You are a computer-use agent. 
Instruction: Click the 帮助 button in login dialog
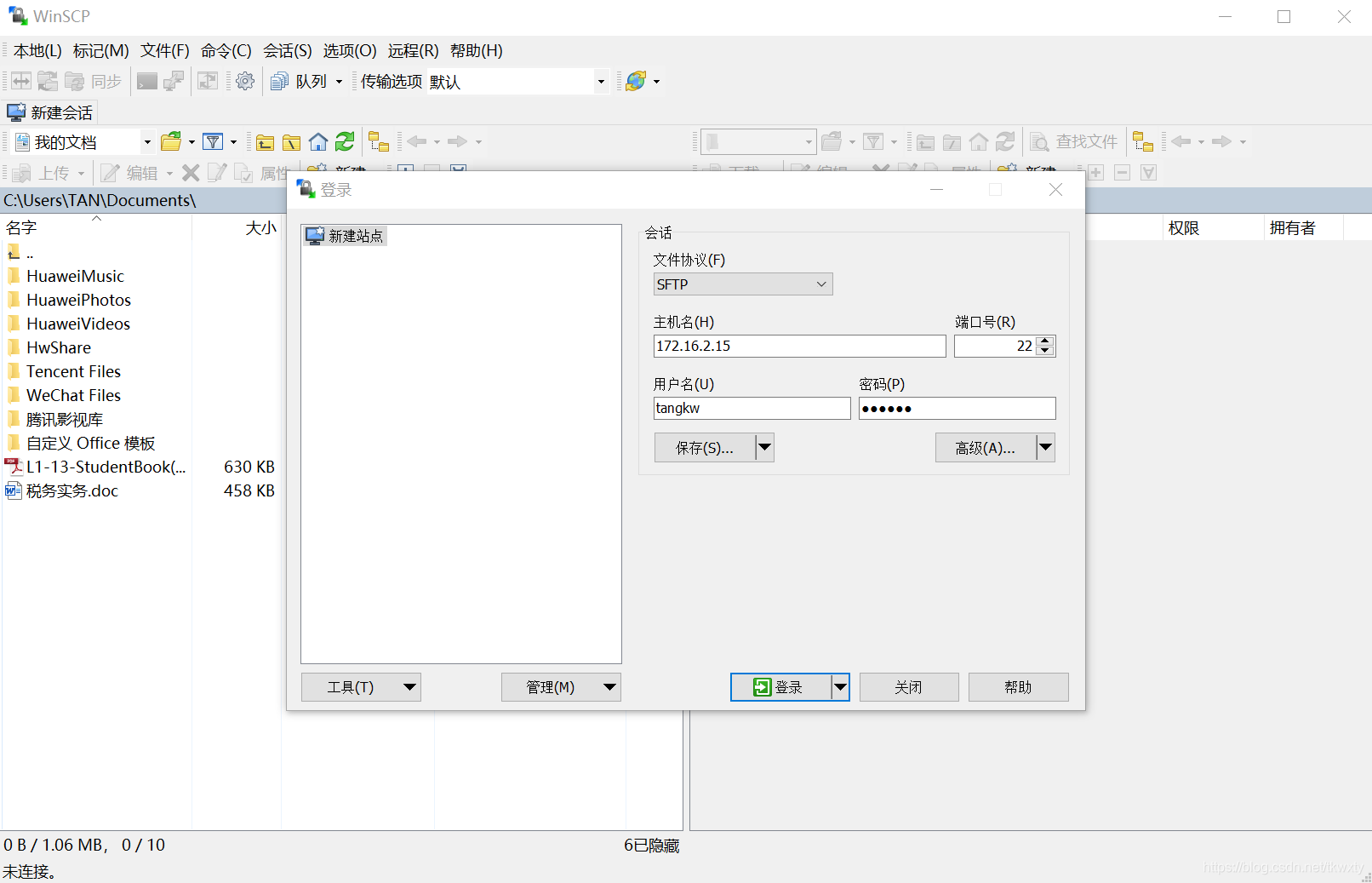click(x=1018, y=686)
